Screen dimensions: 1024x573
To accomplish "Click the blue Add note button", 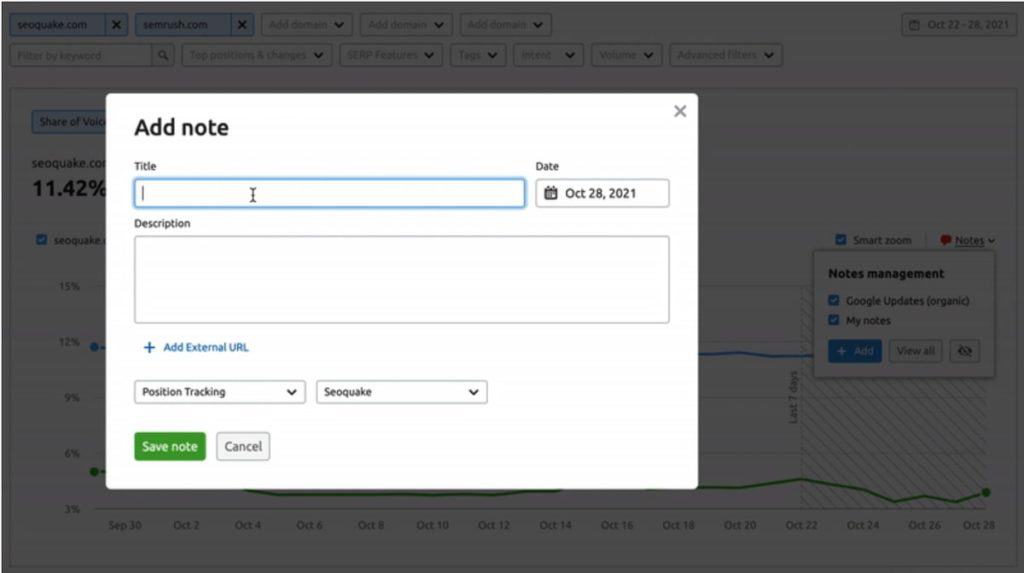I will (x=855, y=351).
